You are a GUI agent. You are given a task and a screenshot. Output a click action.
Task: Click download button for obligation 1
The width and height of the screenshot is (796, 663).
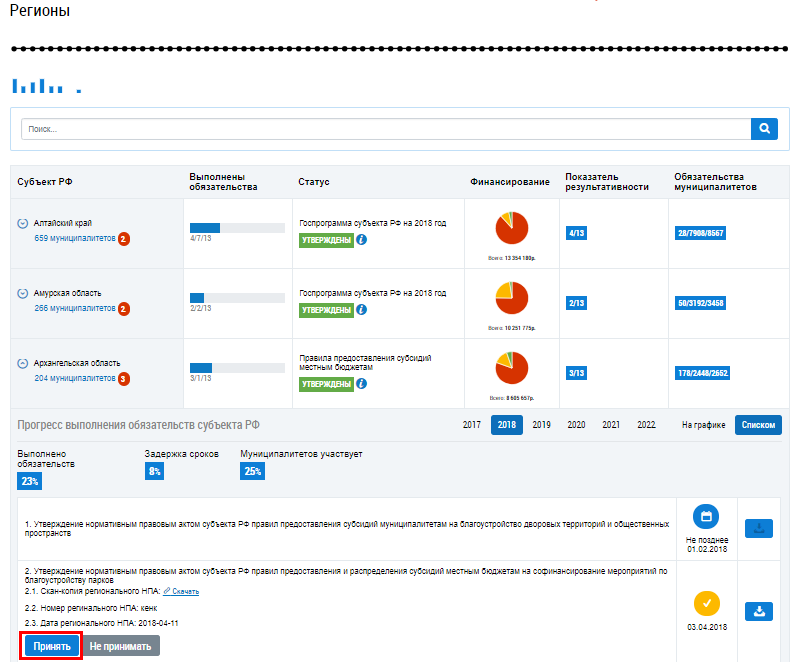coord(759,529)
